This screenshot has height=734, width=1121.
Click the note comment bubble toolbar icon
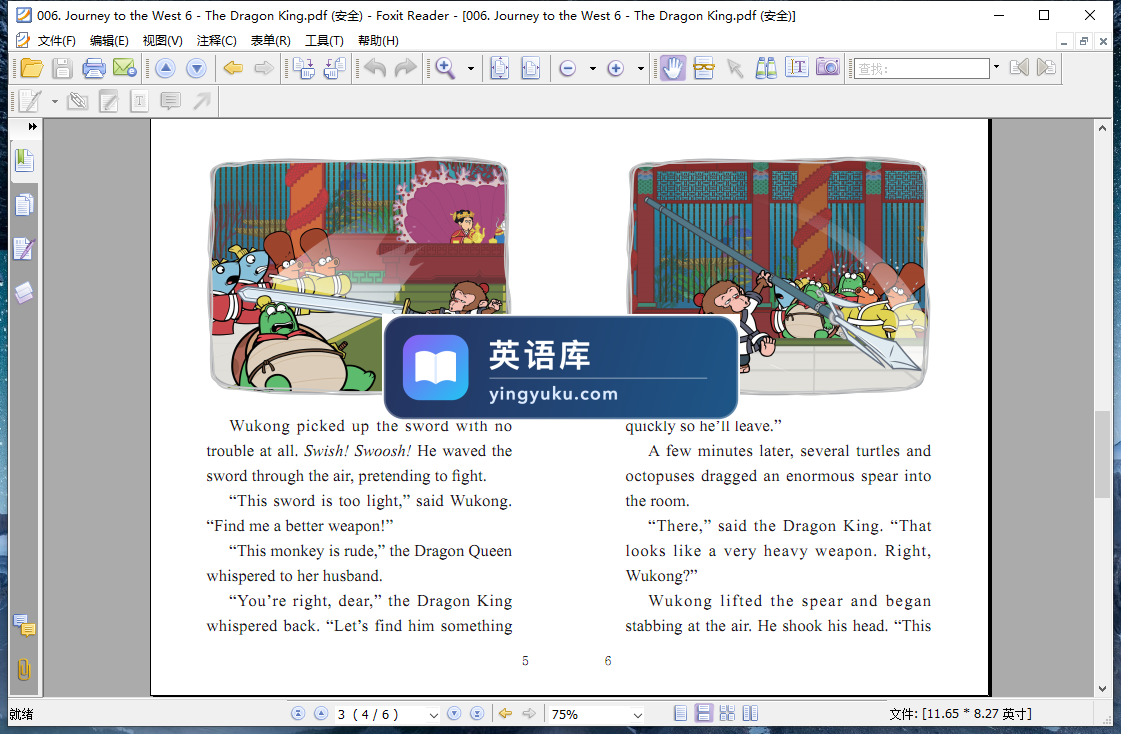coord(170,101)
